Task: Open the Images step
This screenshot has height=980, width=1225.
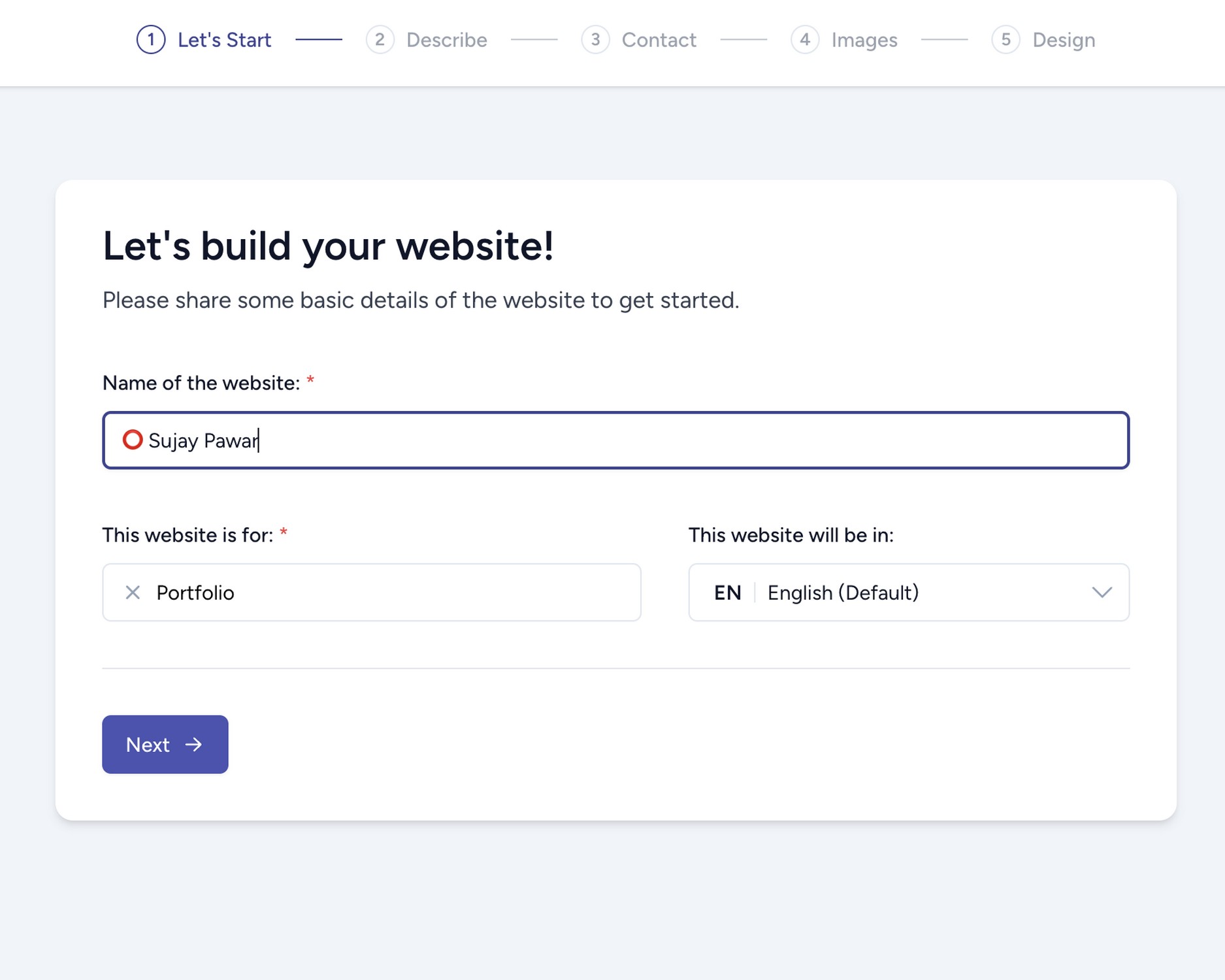Action: [x=864, y=40]
